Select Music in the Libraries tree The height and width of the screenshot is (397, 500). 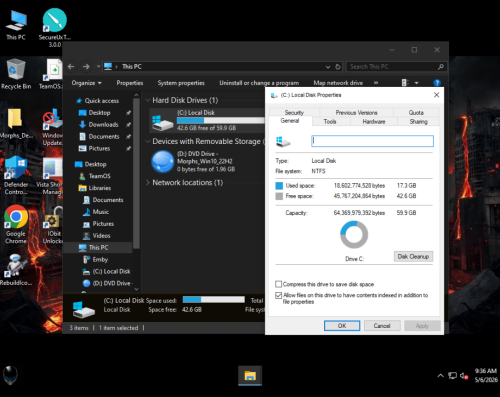[100, 212]
